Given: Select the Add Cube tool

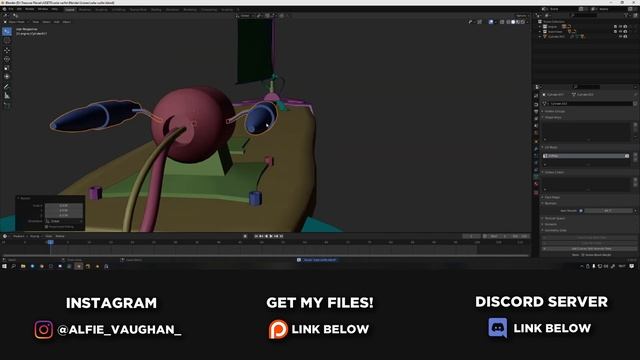Looking at the screenshot, I should coord(7,105).
